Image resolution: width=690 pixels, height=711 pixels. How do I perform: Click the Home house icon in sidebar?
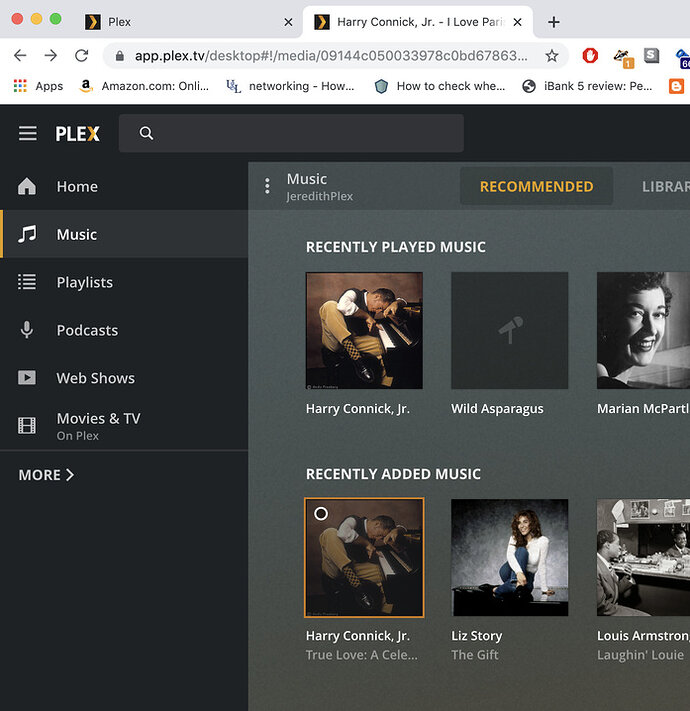[x=27, y=186]
